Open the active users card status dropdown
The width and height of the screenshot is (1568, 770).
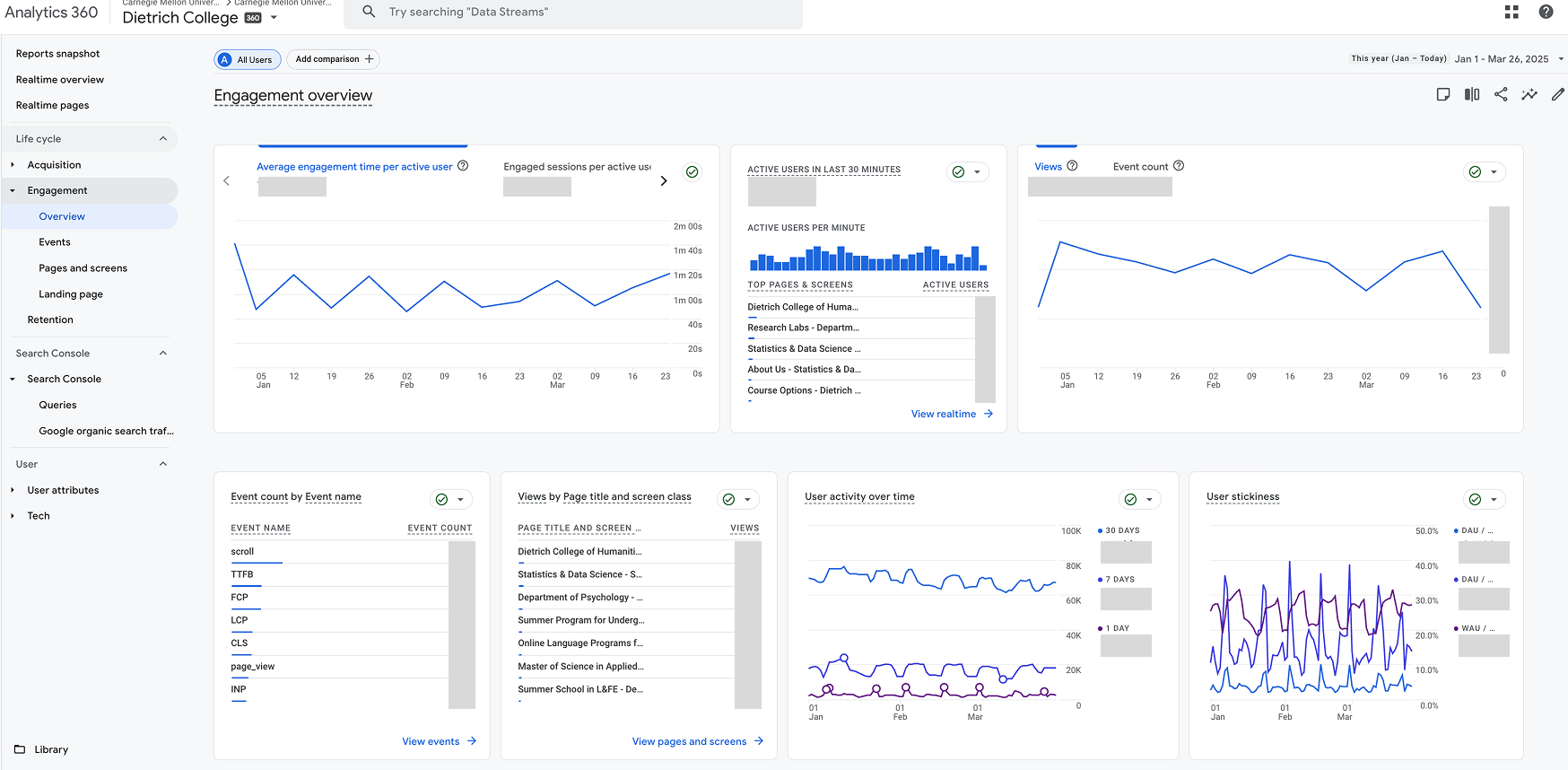[x=968, y=172]
